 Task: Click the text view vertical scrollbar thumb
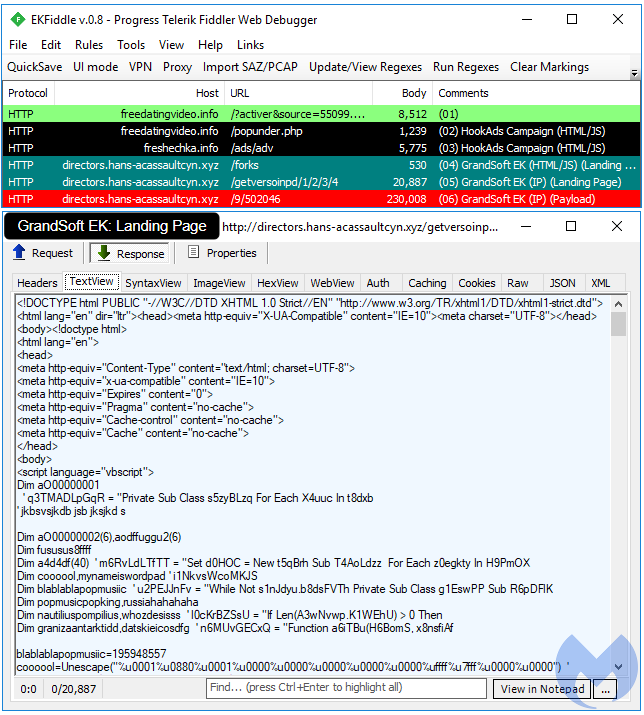point(618,324)
